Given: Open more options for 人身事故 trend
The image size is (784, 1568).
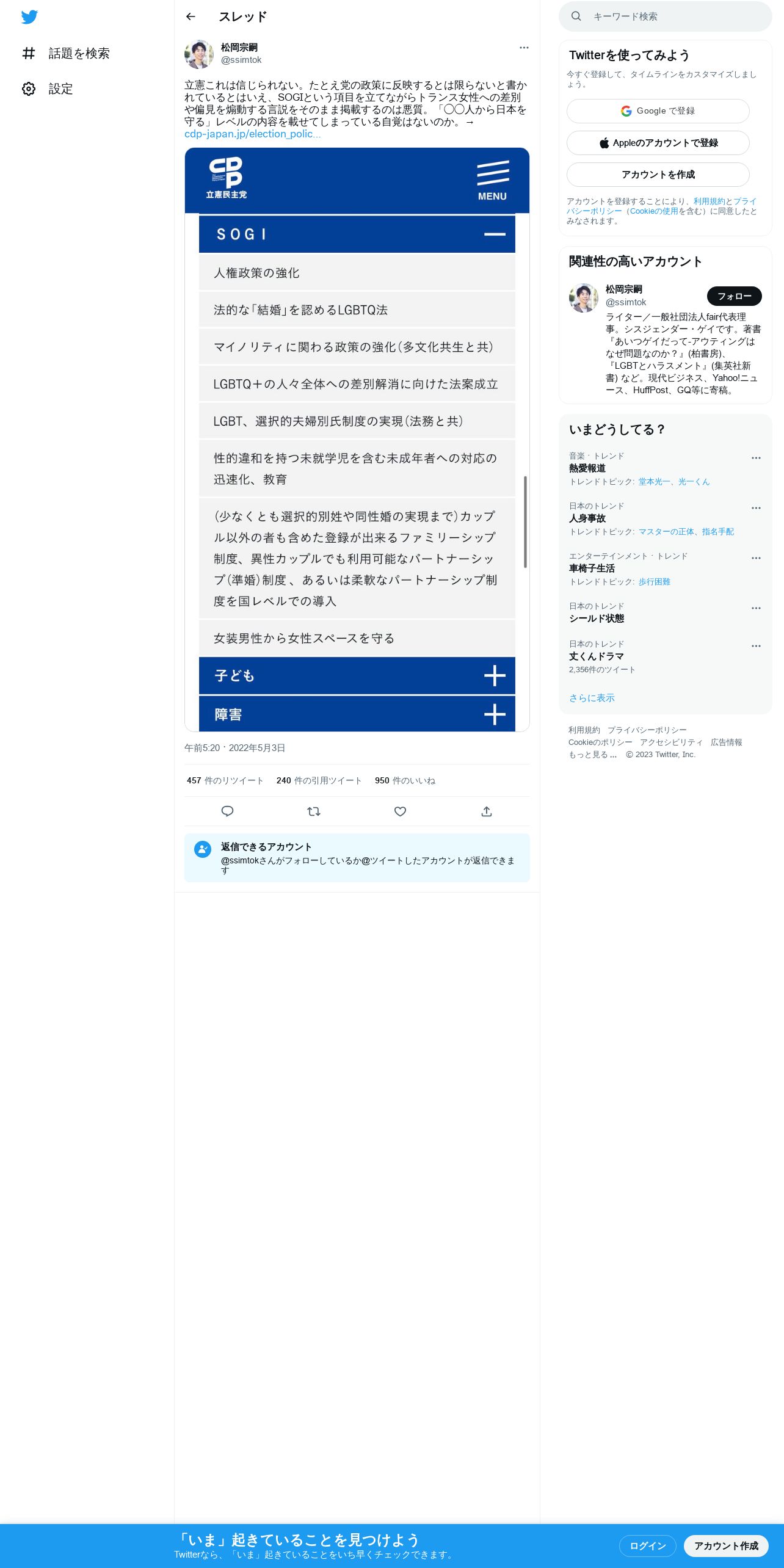Looking at the screenshot, I should coord(756,508).
